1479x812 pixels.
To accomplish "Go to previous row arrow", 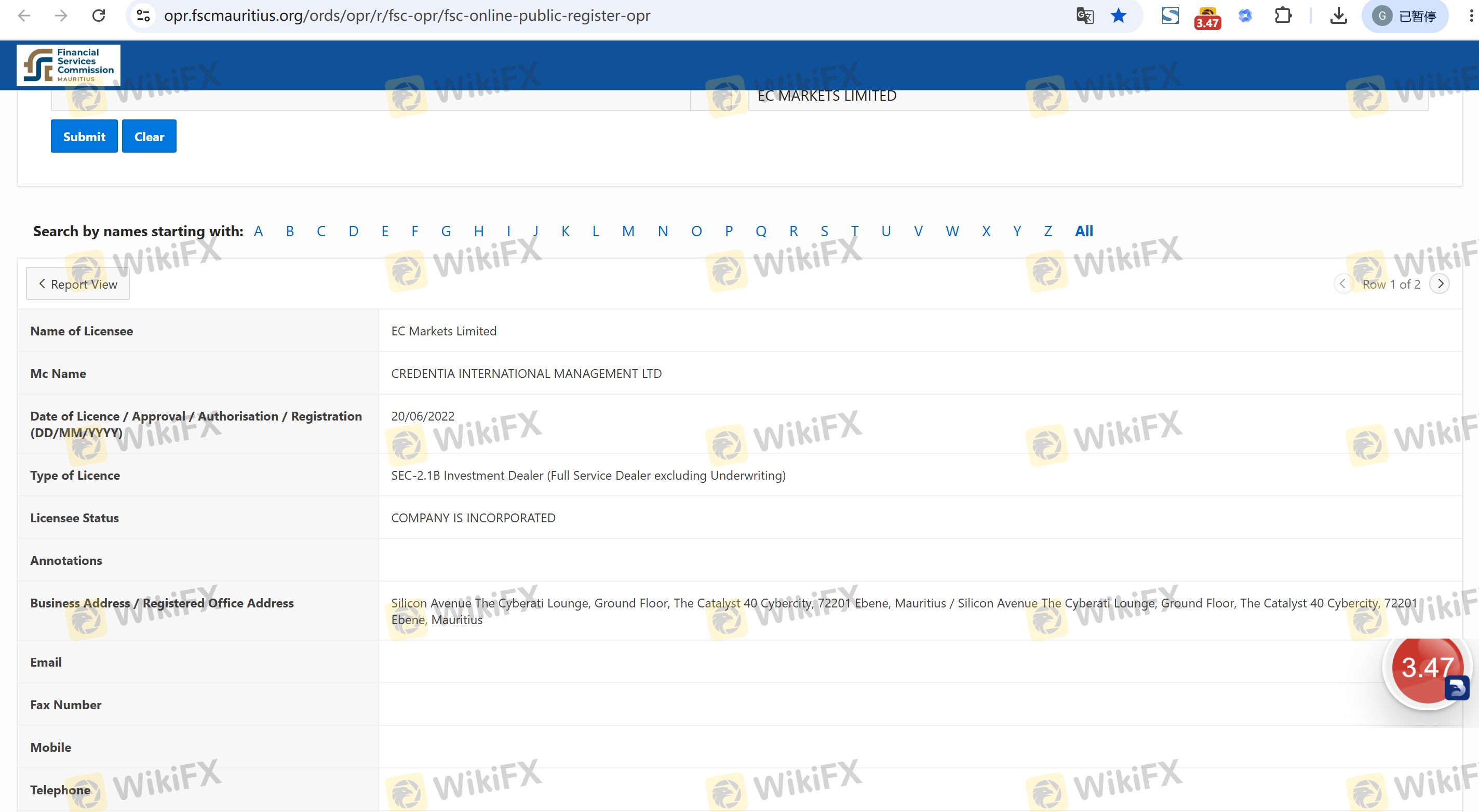I will coord(1343,283).
